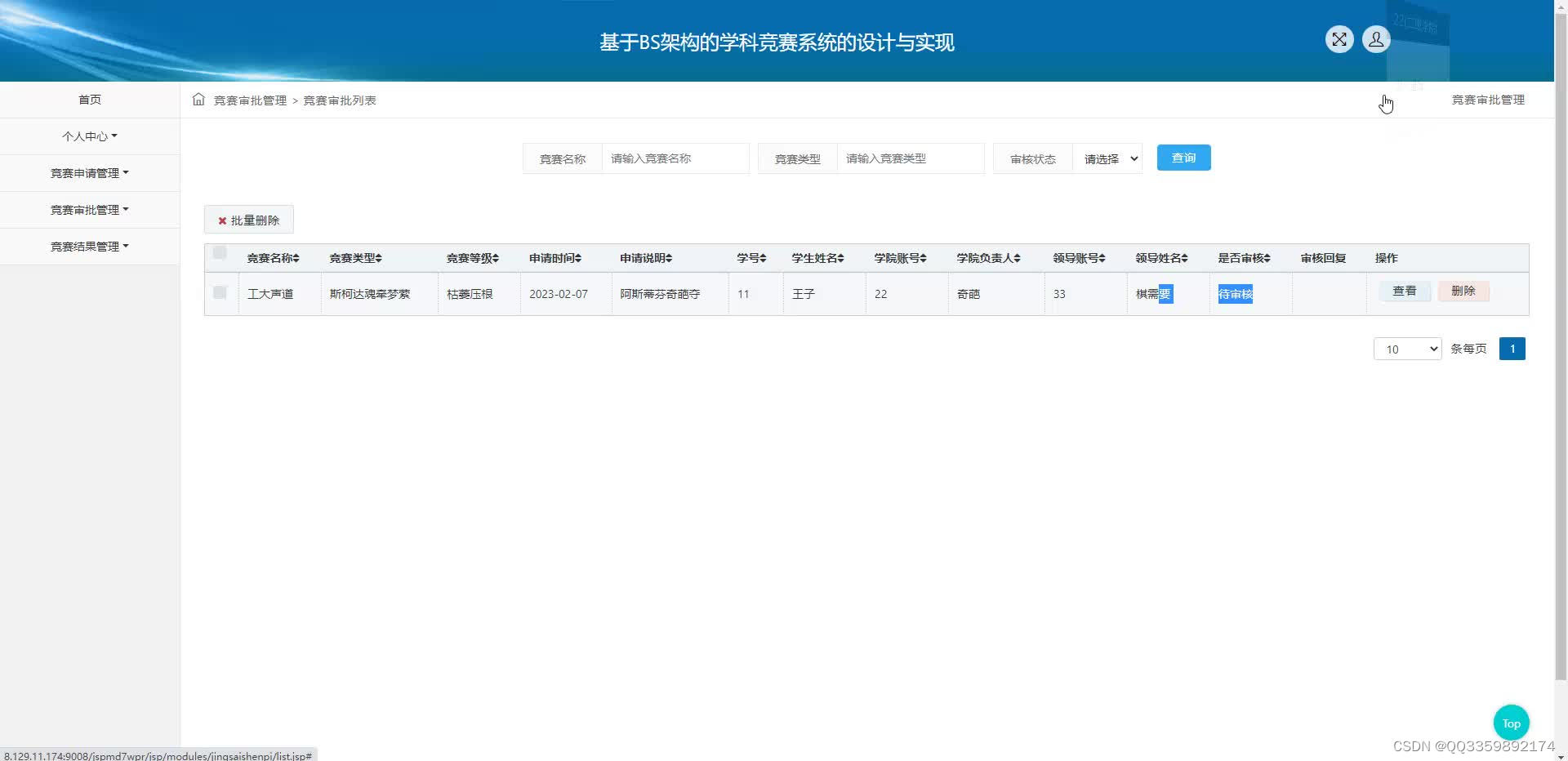Toggle select-all checkbox in table header
The width and height of the screenshot is (1568, 761).
(x=220, y=253)
